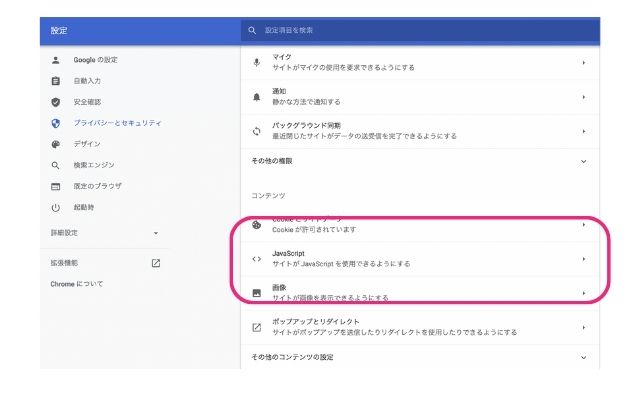The image size is (640, 396).
Task: Open Cookie が許可されています row
Action: tap(420, 225)
